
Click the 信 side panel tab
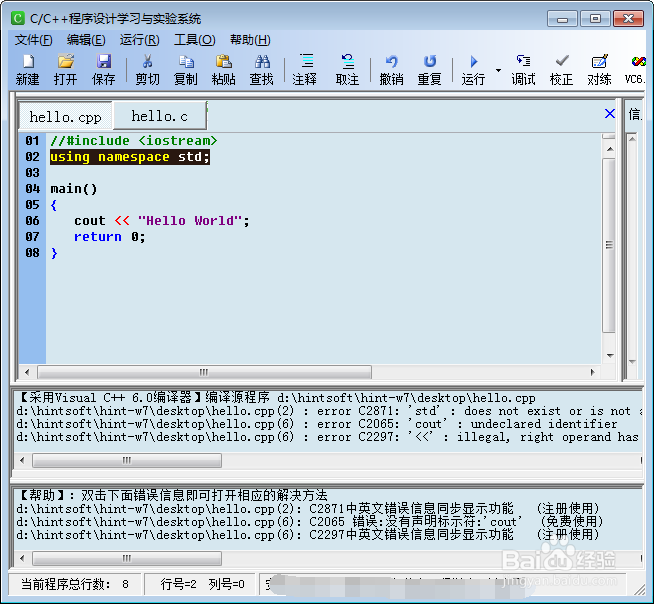click(634, 114)
